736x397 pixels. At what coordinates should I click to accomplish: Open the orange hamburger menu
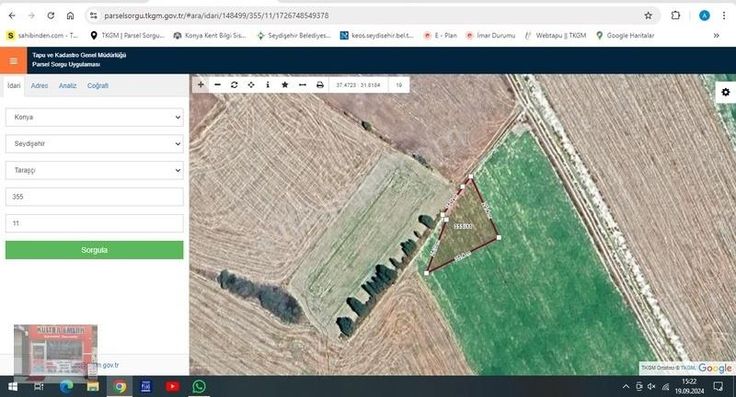tap(13, 61)
